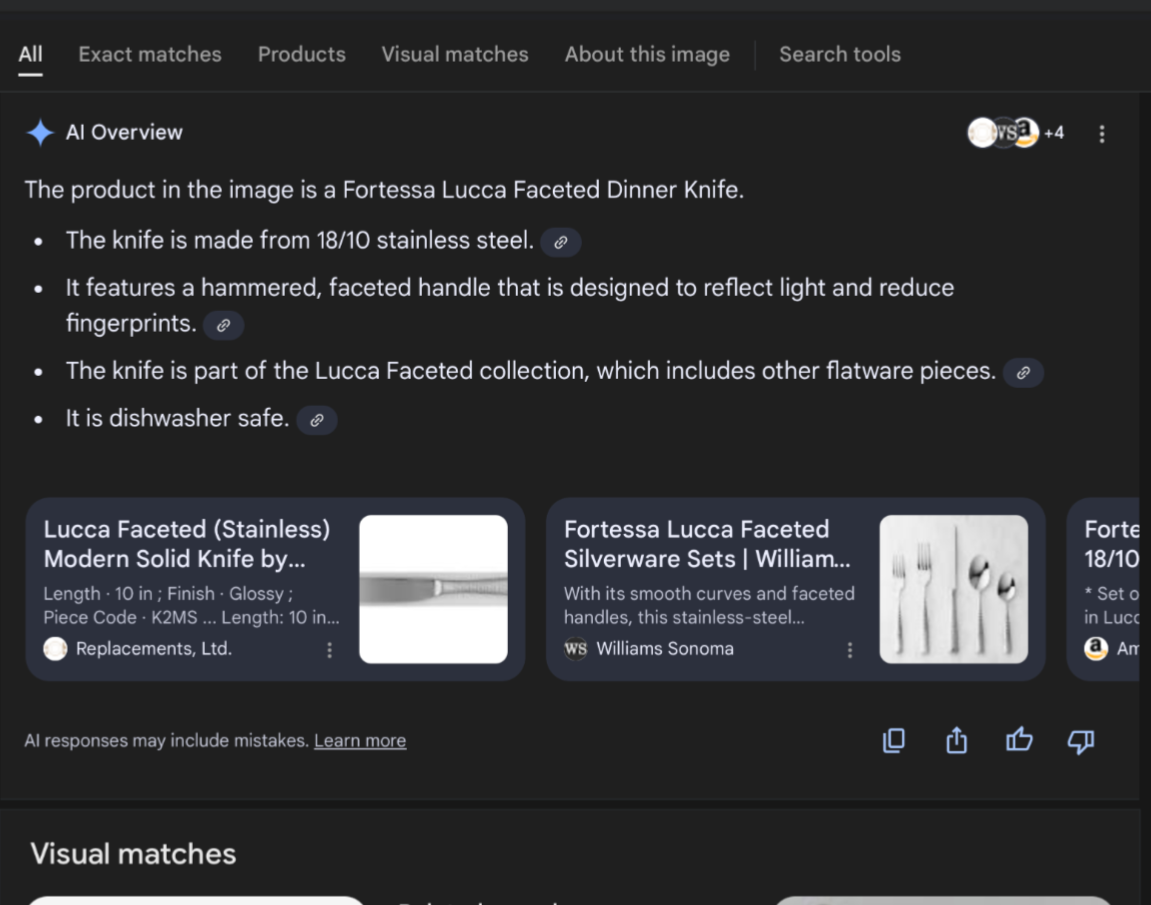This screenshot has height=905, width=1151.
Task: Give thumbs down to AI Overview
Action: click(x=1081, y=740)
